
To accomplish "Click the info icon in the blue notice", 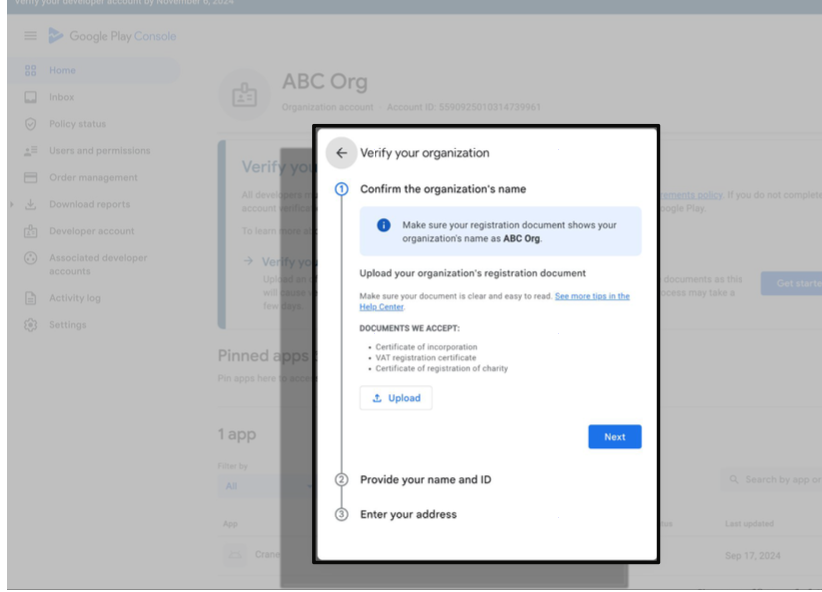I will pyautogui.click(x=384, y=225).
